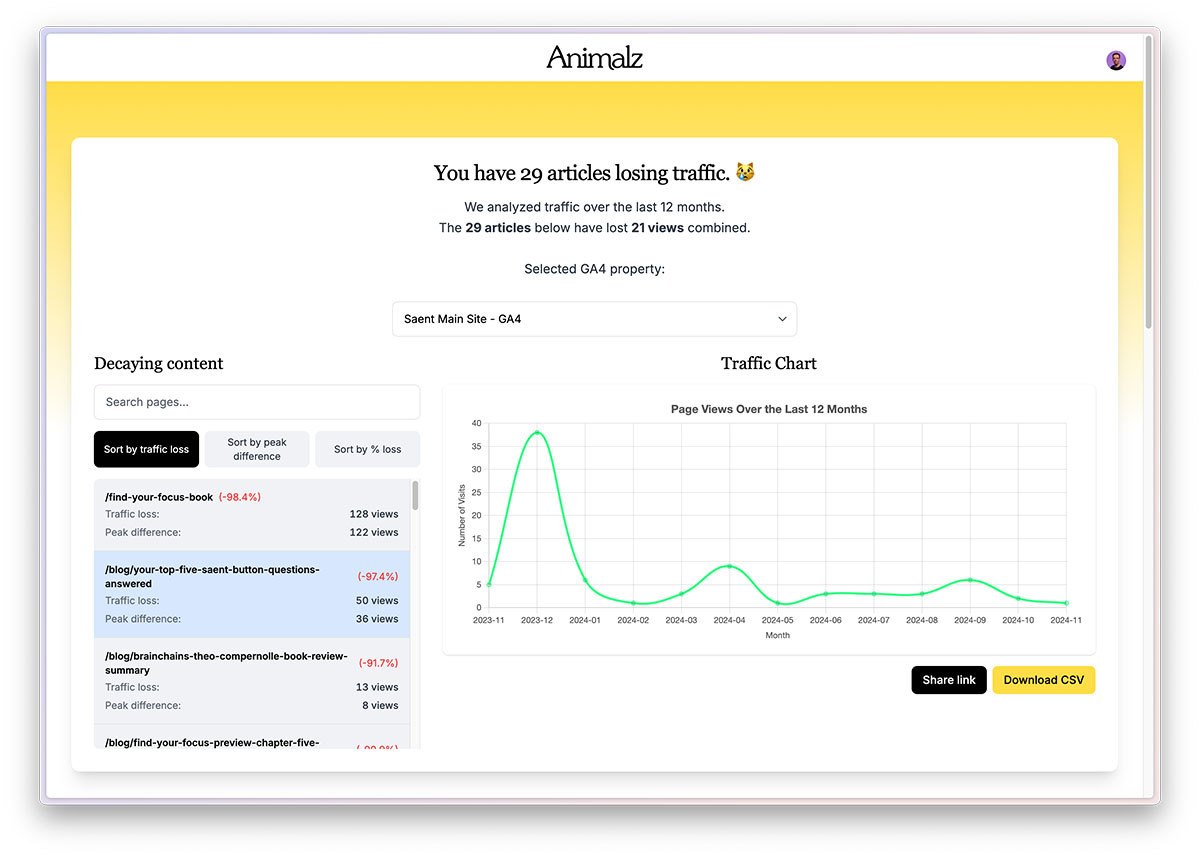1200x857 pixels.
Task: Open the Saent Main Site GA4 dropdown
Action: (x=593, y=319)
